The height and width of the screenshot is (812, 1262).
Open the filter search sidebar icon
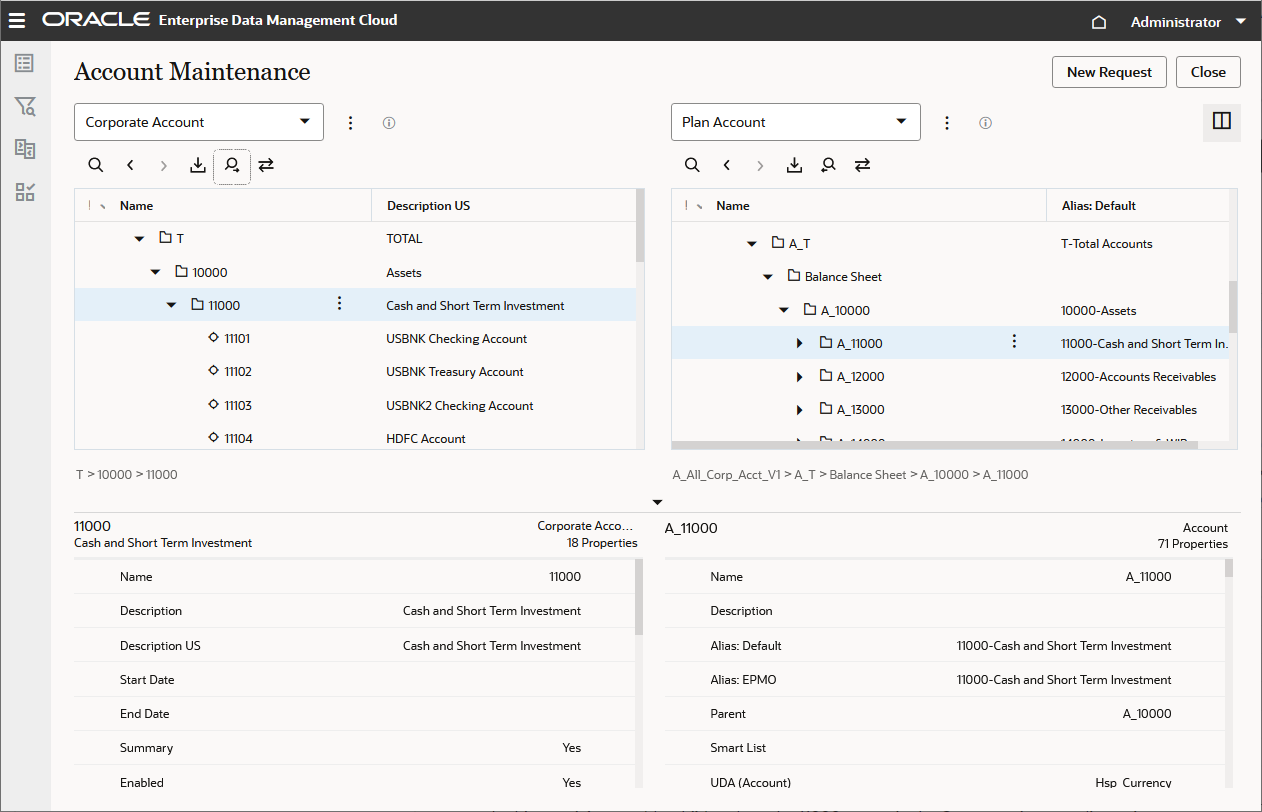[x=25, y=106]
